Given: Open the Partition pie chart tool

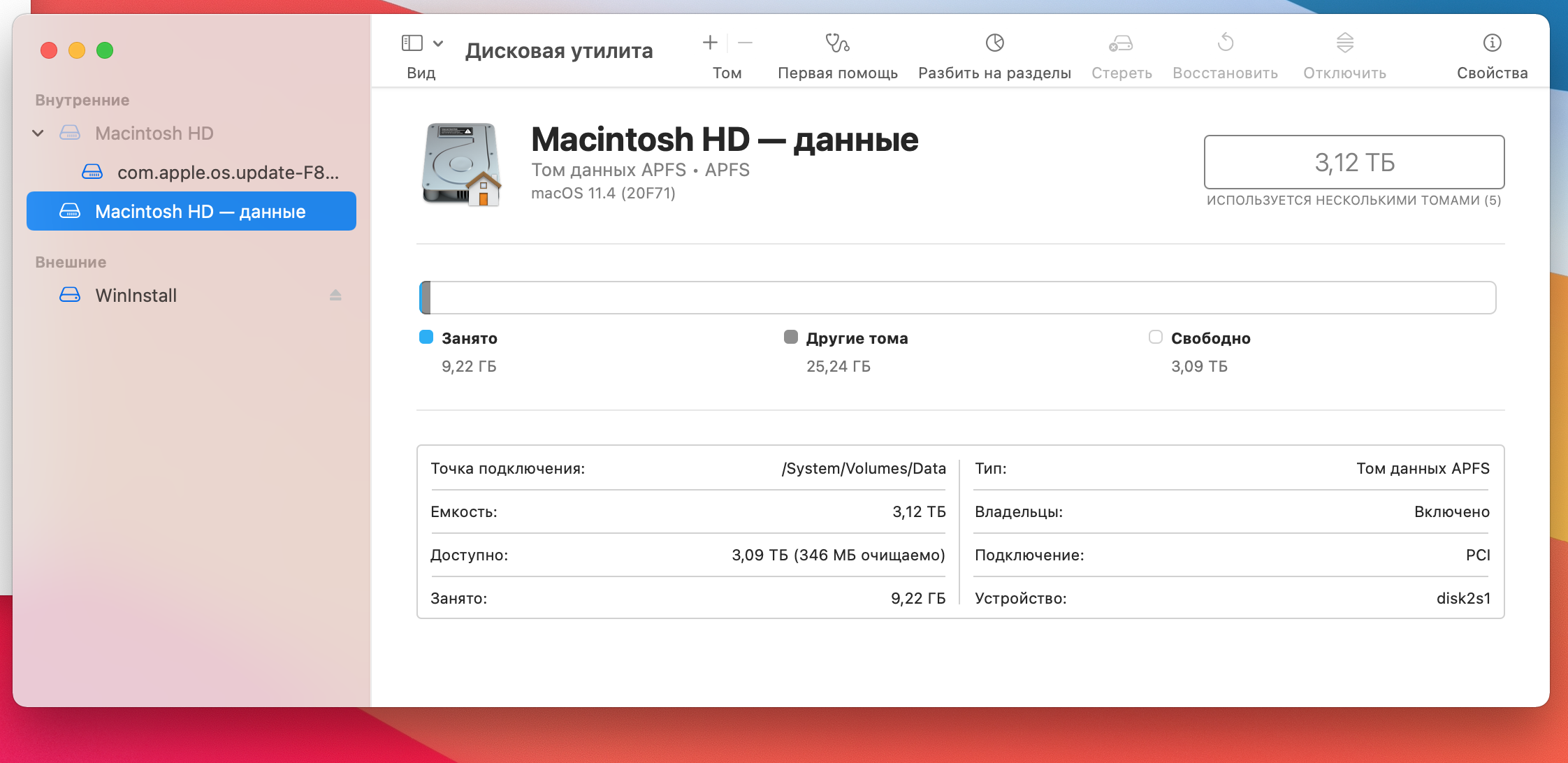Looking at the screenshot, I should [994, 43].
